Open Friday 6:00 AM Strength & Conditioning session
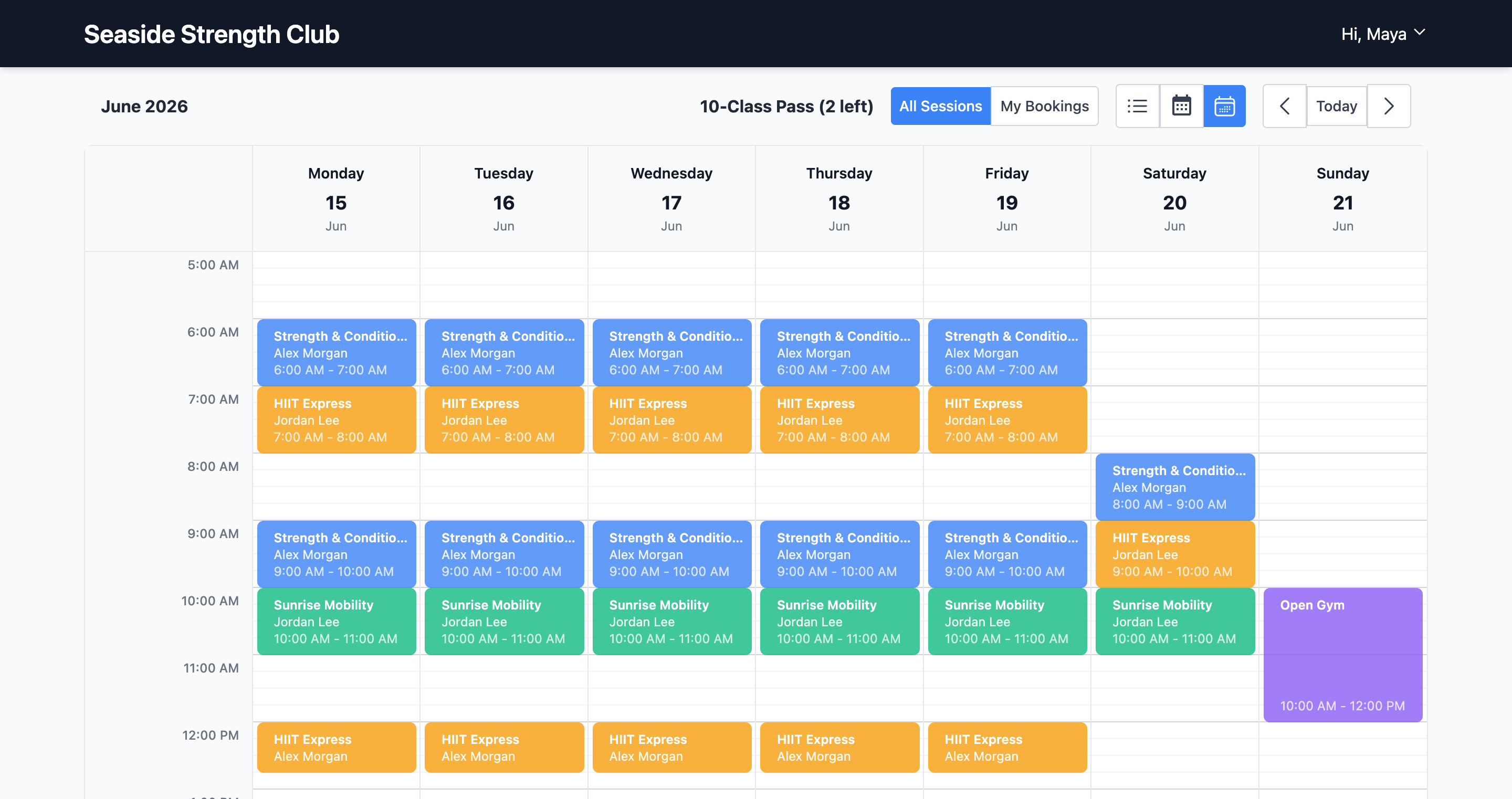The image size is (1512, 799). click(x=1007, y=352)
